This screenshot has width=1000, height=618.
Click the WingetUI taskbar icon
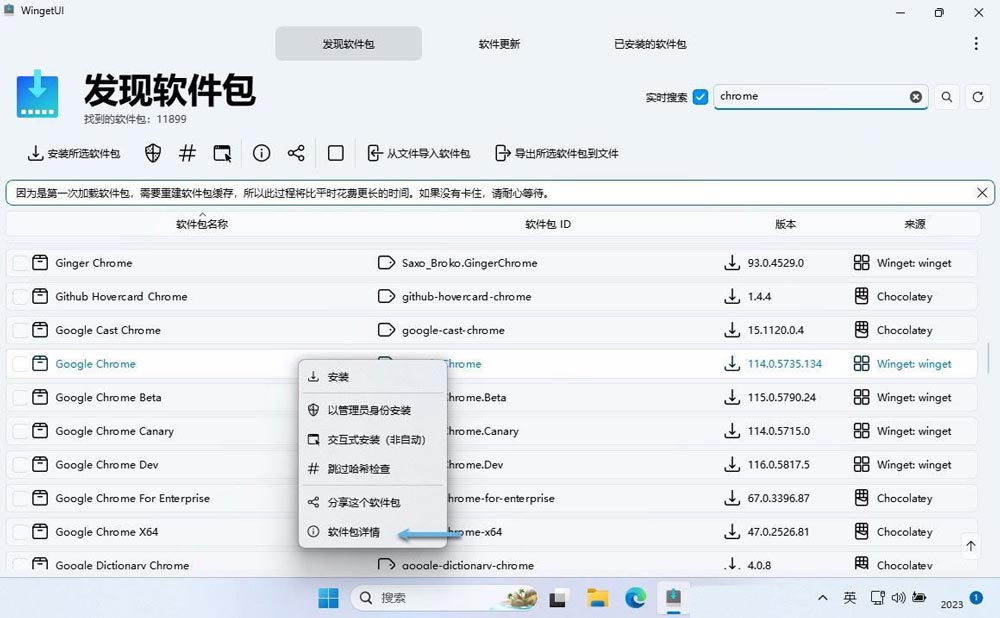tap(673, 598)
